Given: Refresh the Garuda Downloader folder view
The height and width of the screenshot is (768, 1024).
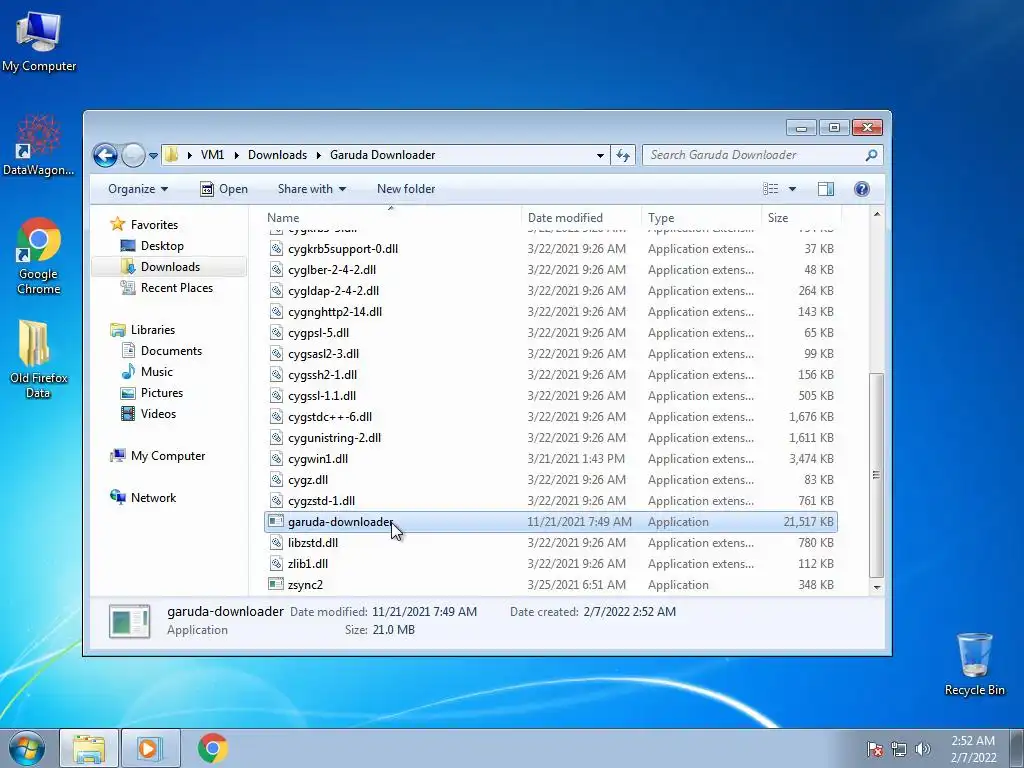Looking at the screenshot, I should pos(623,155).
